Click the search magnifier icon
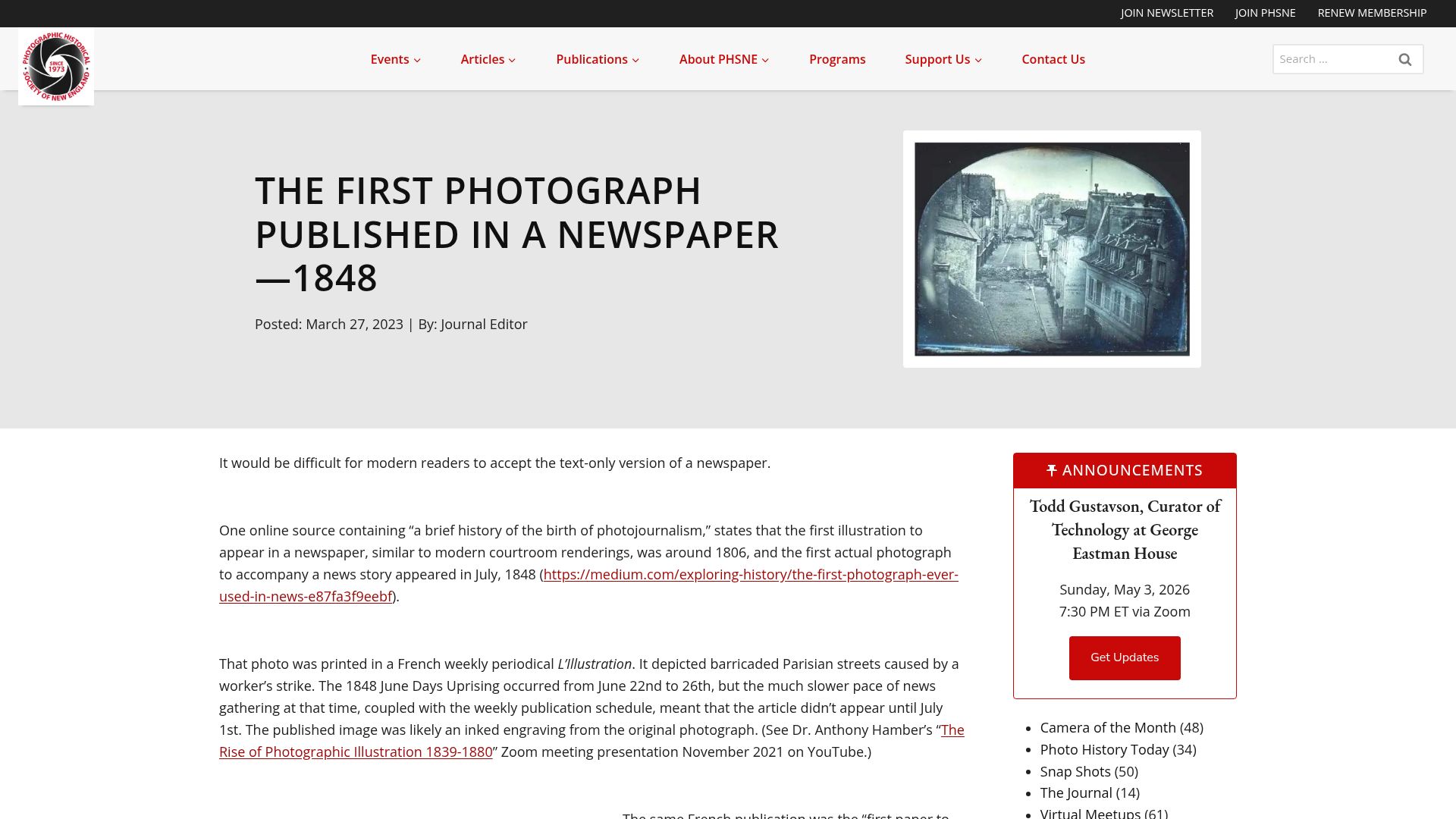The width and height of the screenshot is (1456, 819). coord(1404,59)
